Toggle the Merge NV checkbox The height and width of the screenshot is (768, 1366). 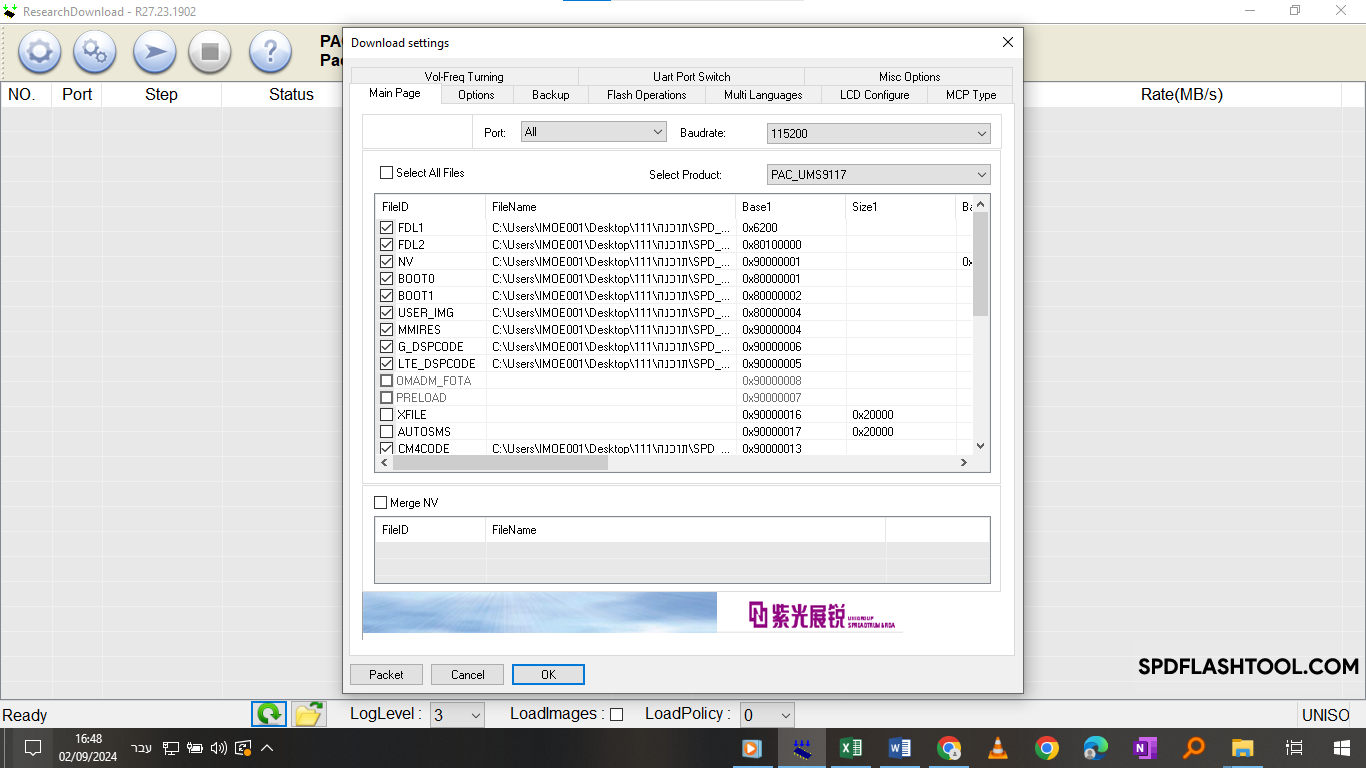coord(380,503)
